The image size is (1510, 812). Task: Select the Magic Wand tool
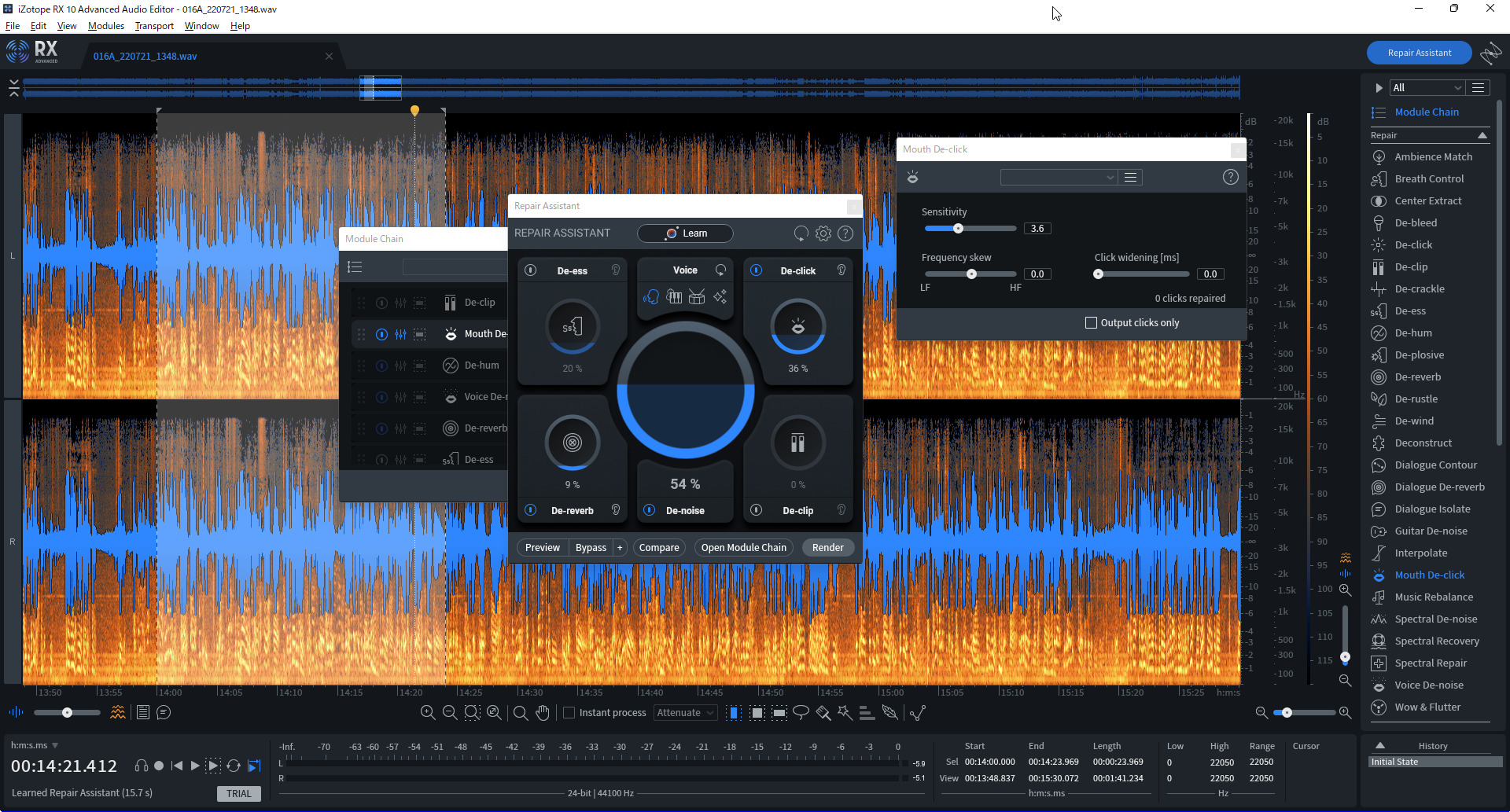coord(845,712)
